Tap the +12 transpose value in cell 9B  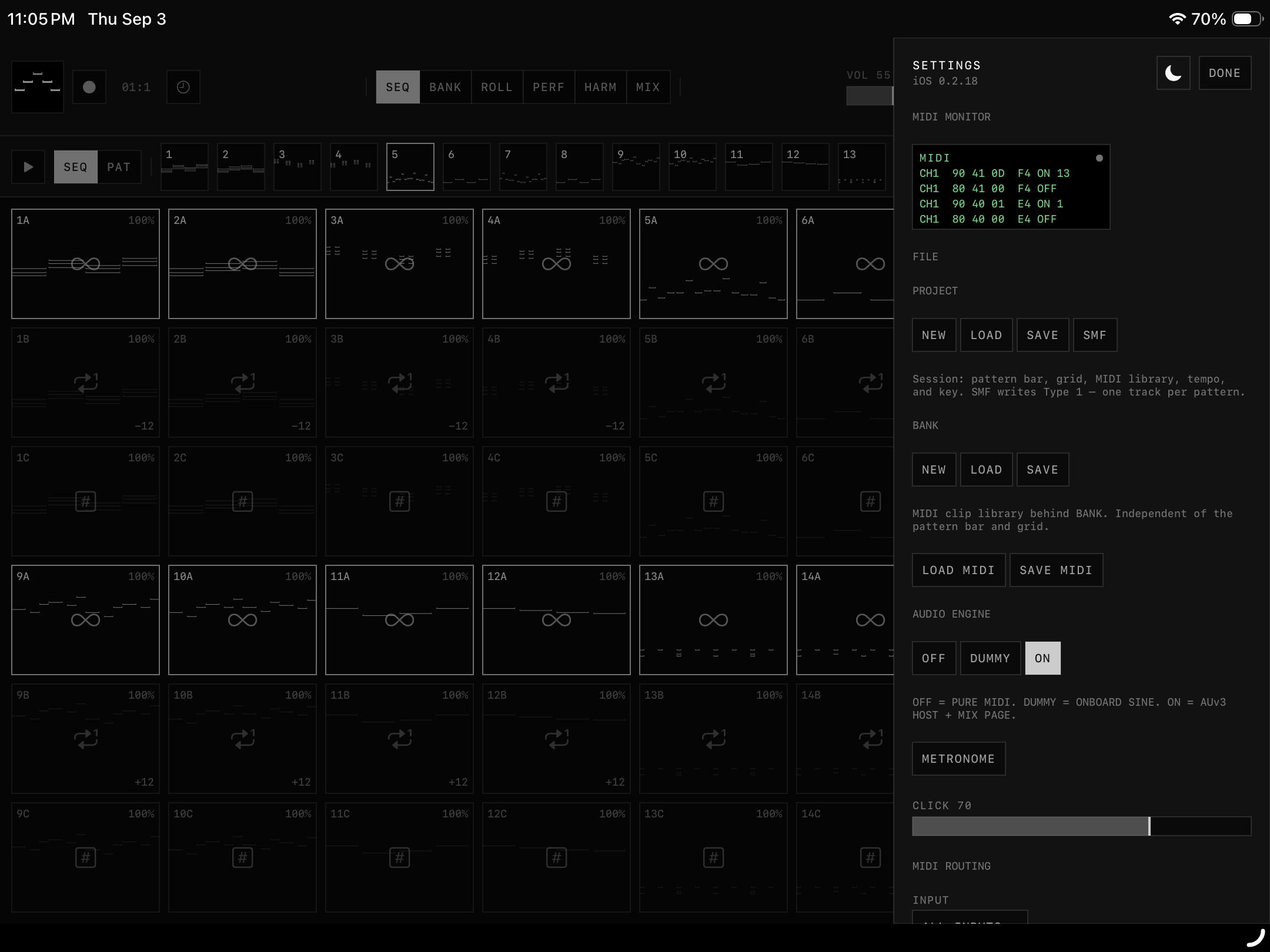(x=144, y=782)
